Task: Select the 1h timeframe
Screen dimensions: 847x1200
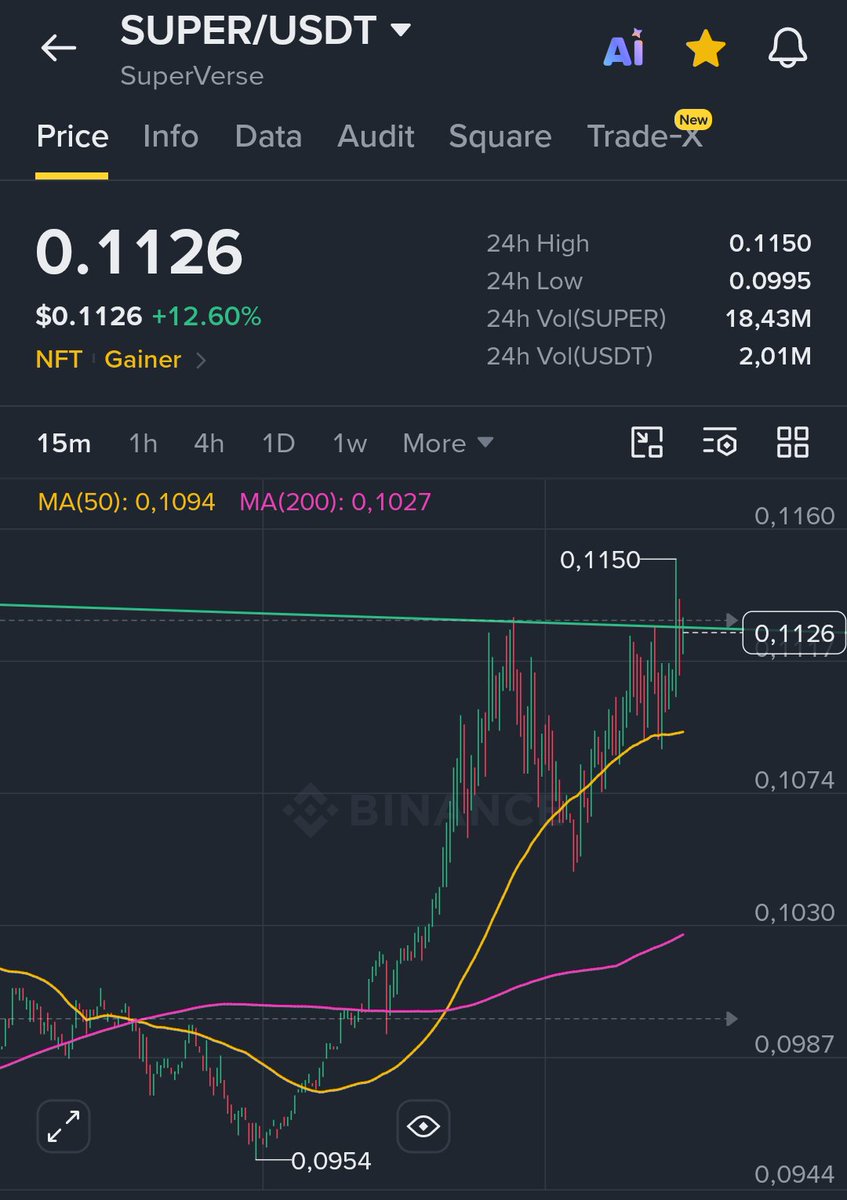Action: coord(143,443)
